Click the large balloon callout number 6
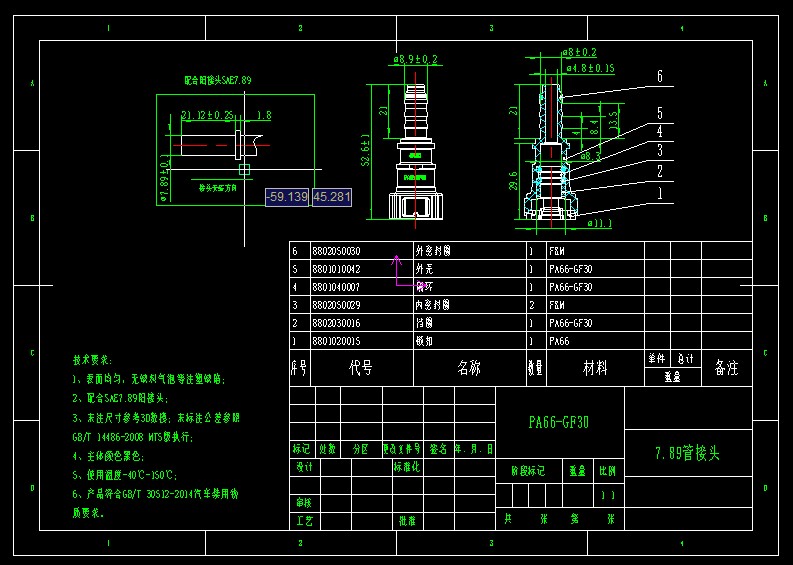 (x=659, y=76)
